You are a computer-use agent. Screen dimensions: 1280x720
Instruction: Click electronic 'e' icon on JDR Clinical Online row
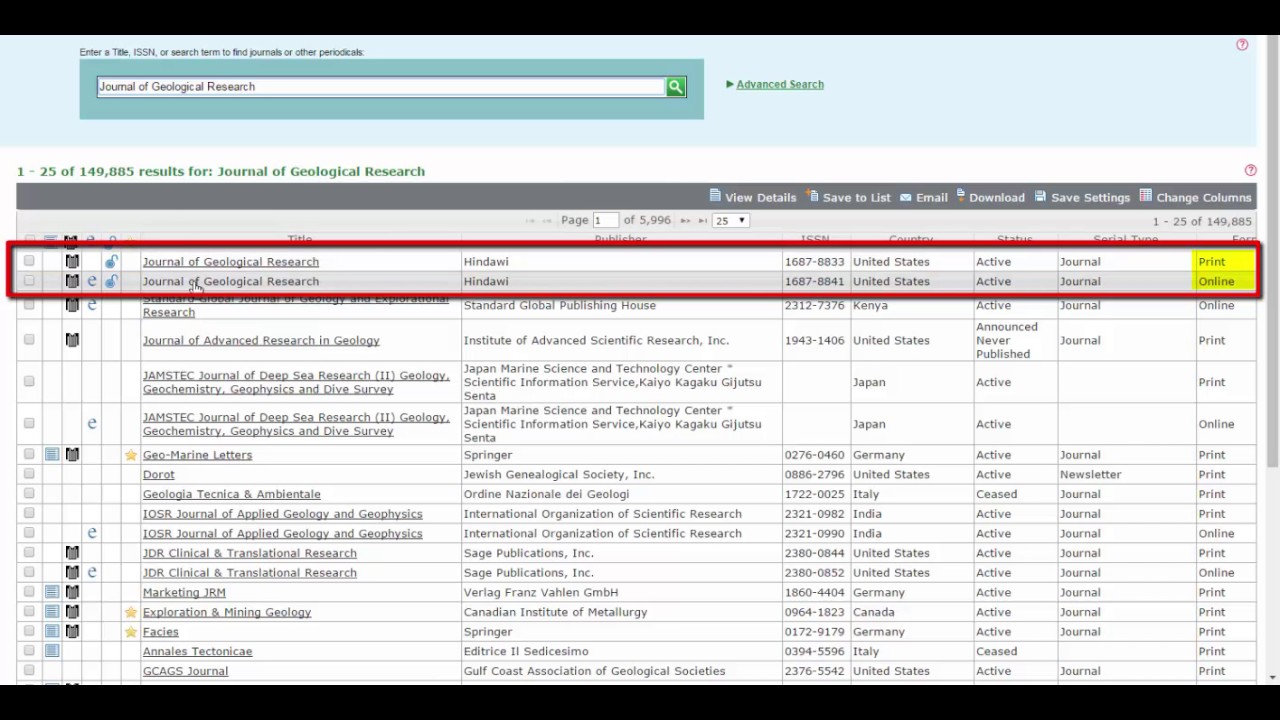91,573
